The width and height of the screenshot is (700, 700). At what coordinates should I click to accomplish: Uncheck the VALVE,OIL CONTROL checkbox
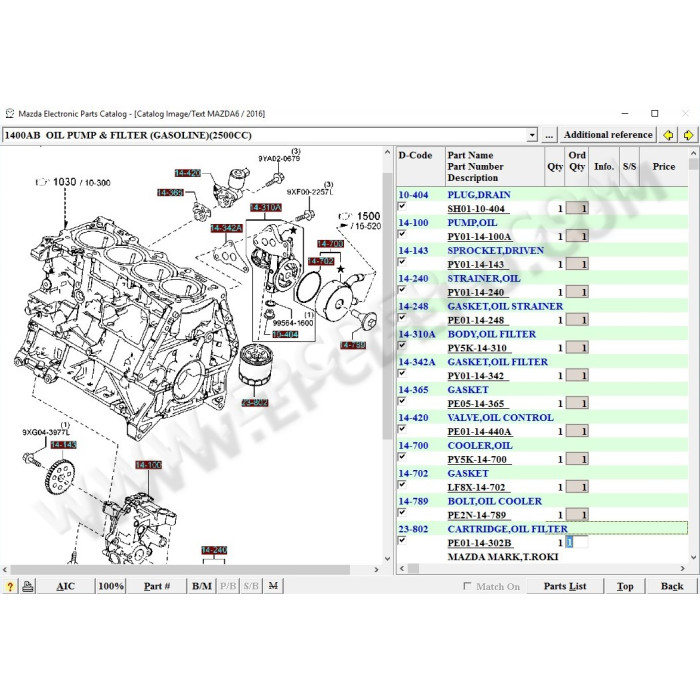[x=402, y=429]
